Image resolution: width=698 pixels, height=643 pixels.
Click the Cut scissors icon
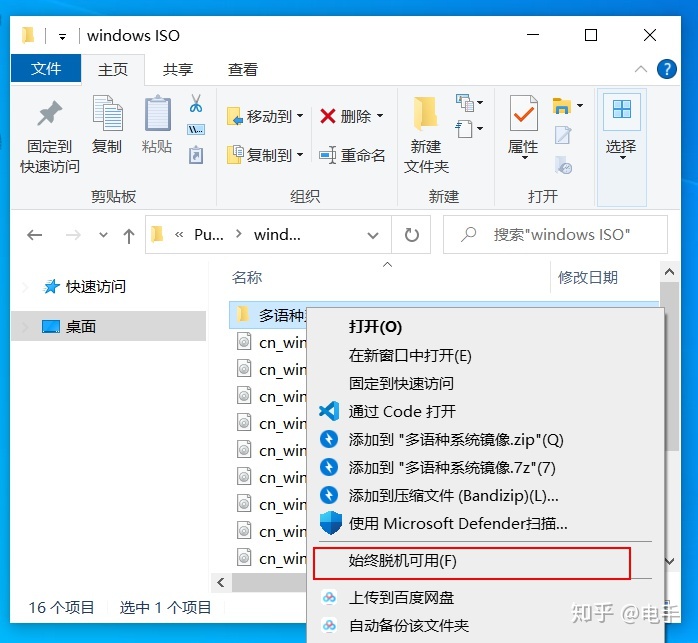point(196,103)
